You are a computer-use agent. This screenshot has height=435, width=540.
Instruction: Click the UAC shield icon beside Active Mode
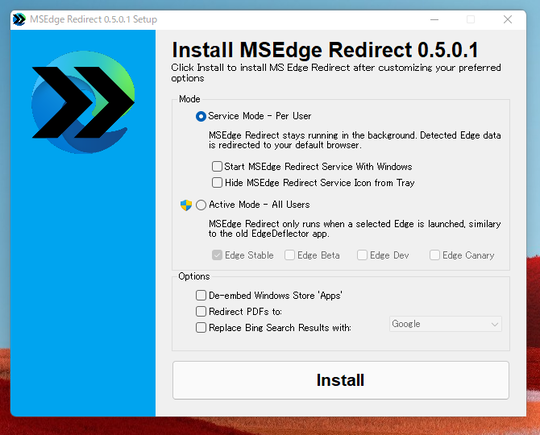point(186,205)
